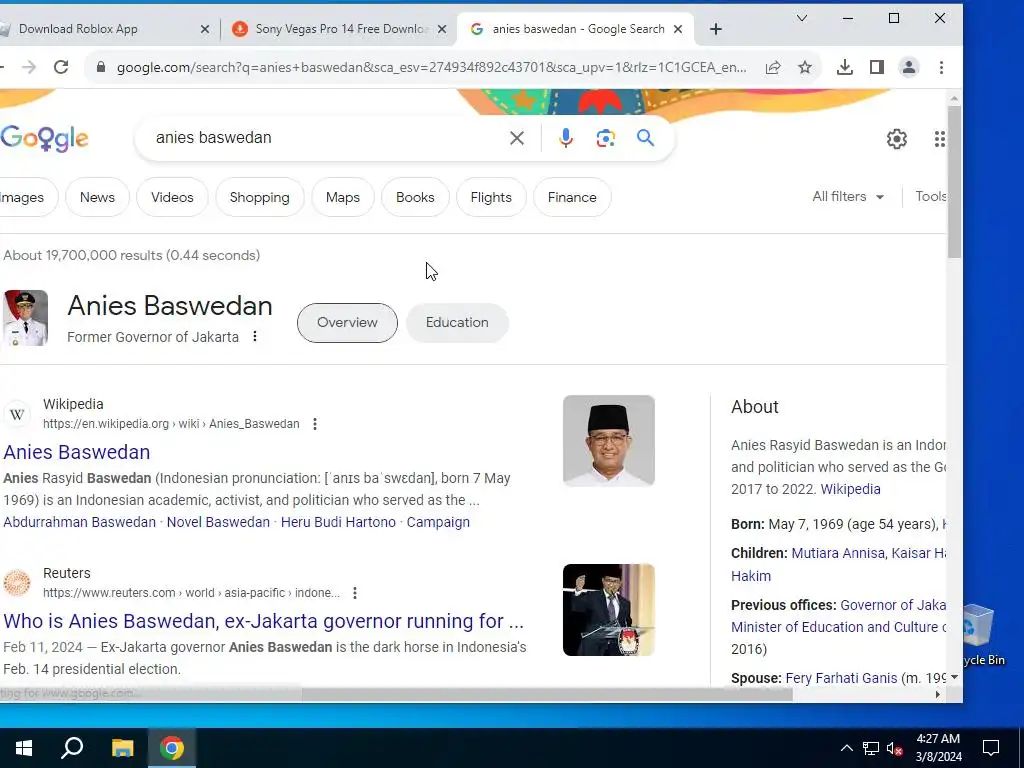Viewport: 1024px width, 768px height.
Task: Click the horizontal scrollbar right arrow
Action: [938, 694]
